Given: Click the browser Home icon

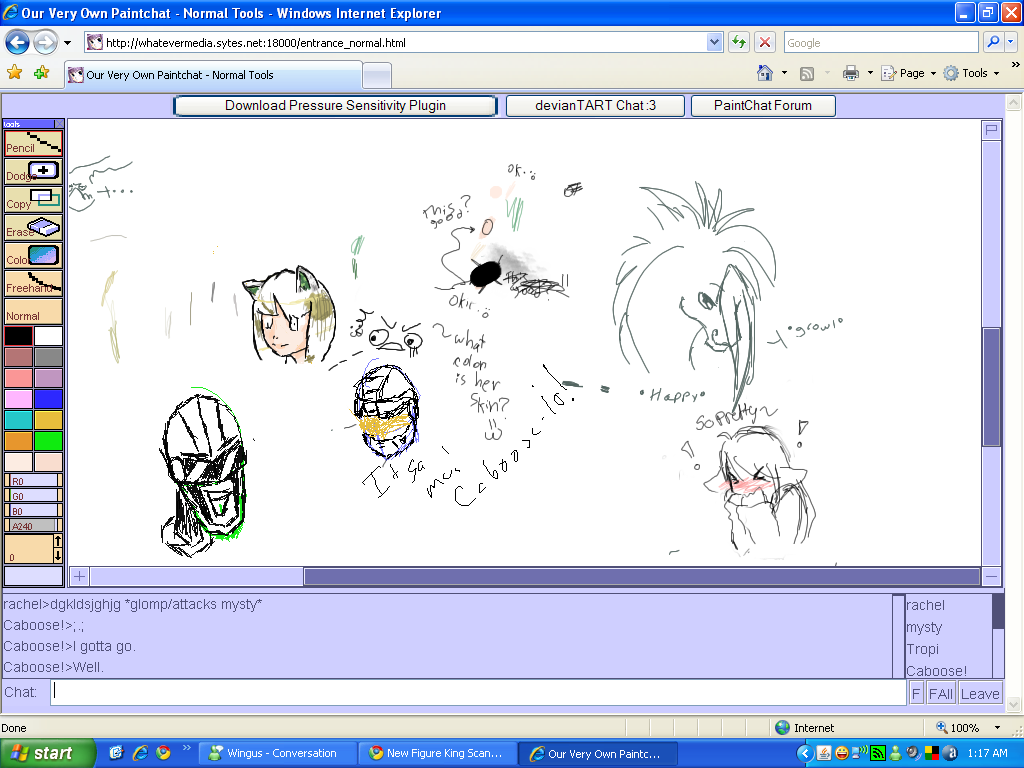Looking at the screenshot, I should [x=764, y=74].
